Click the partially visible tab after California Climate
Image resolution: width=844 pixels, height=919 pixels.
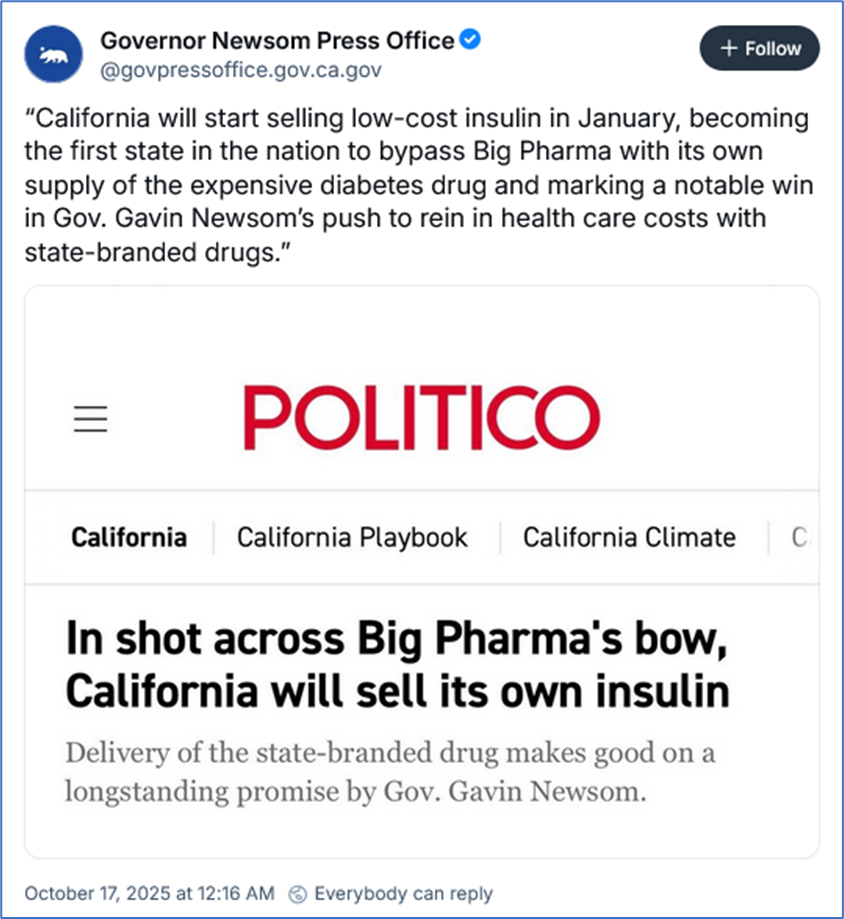(x=798, y=537)
